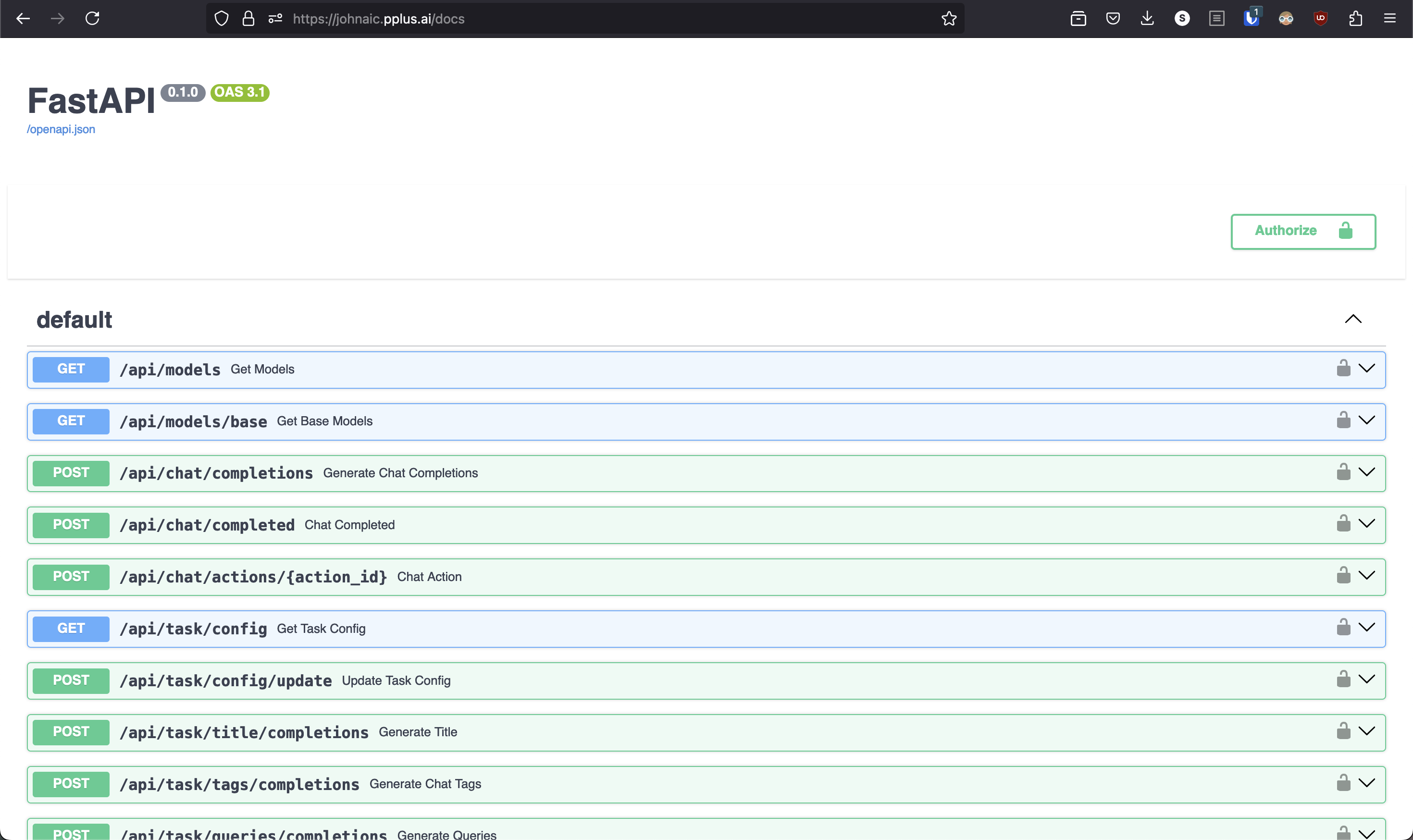Screen dimensions: 1413x840
Task: Open the reader view extension icon
Action: (x=1216, y=19)
